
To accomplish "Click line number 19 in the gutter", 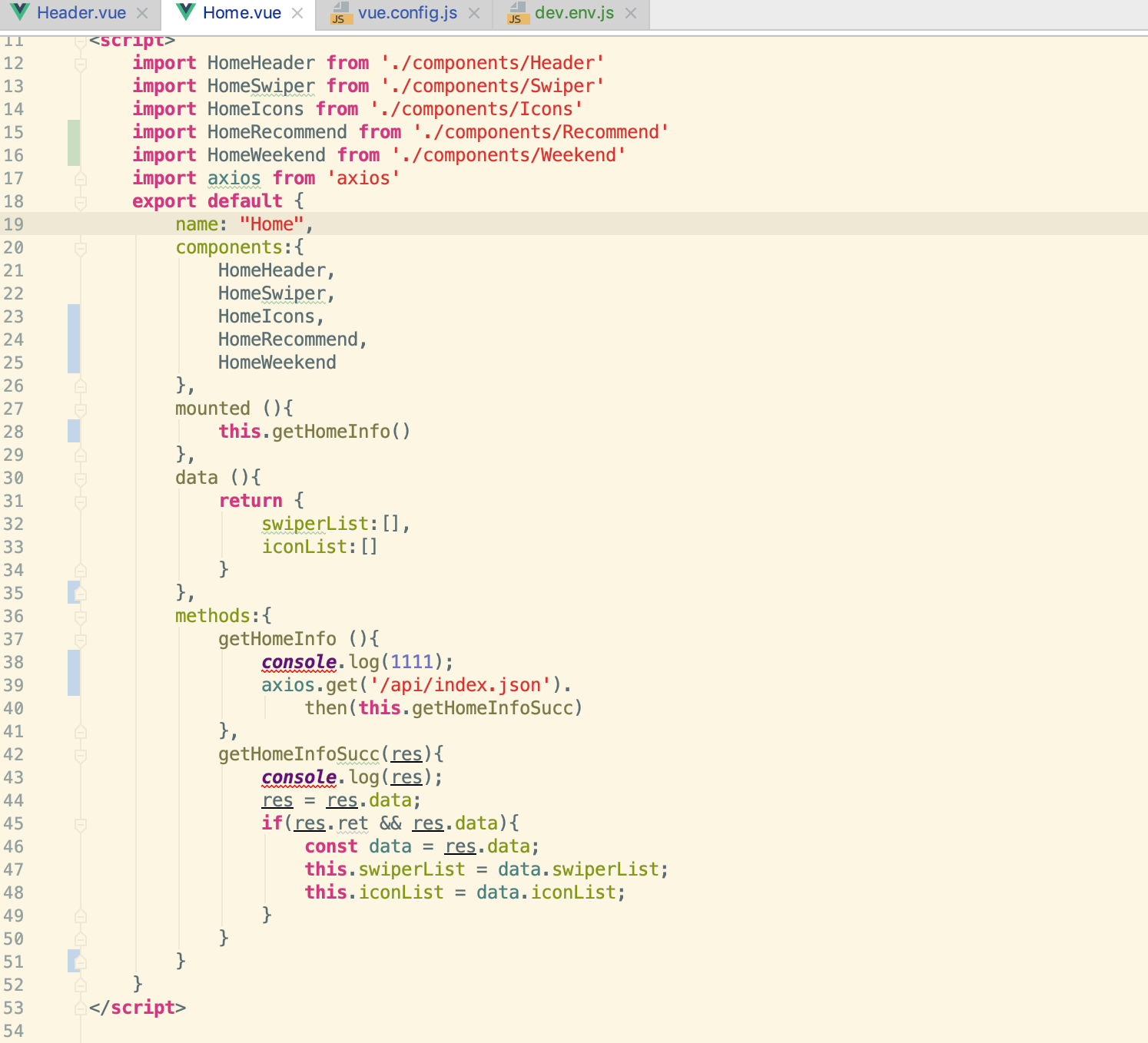I will pyautogui.click(x=14, y=224).
